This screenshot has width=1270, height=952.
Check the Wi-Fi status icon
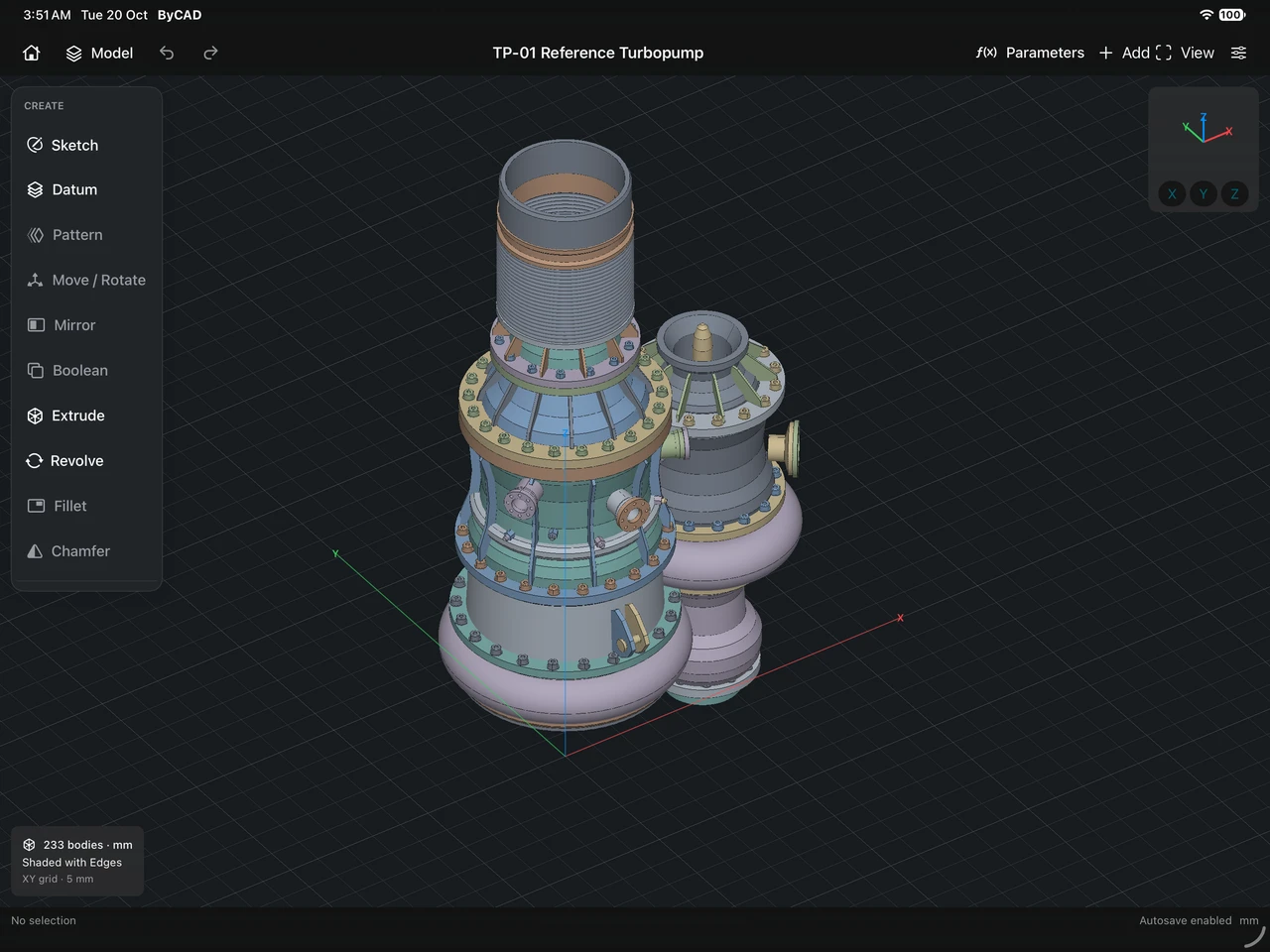click(x=1206, y=15)
